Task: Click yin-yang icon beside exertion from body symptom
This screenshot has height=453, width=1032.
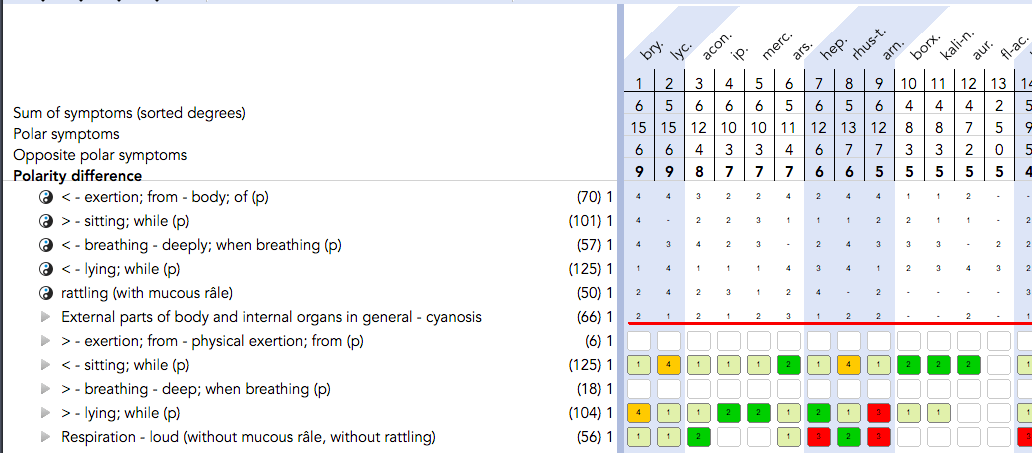Action: (x=45, y=197)
